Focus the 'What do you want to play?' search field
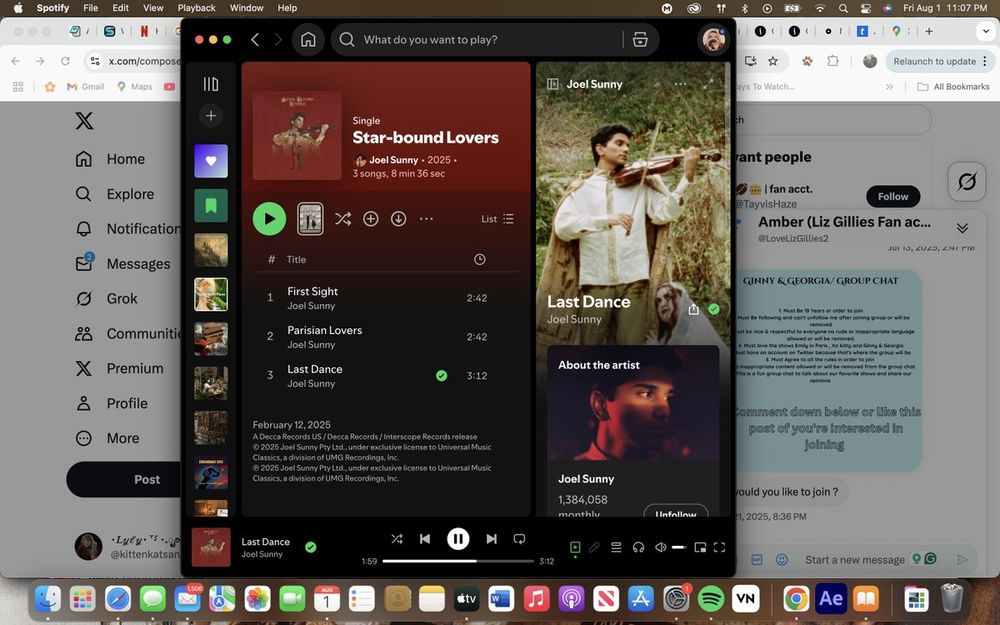Screen dimensions: 1000x625 pyautogui.click(x=478, y=40)
